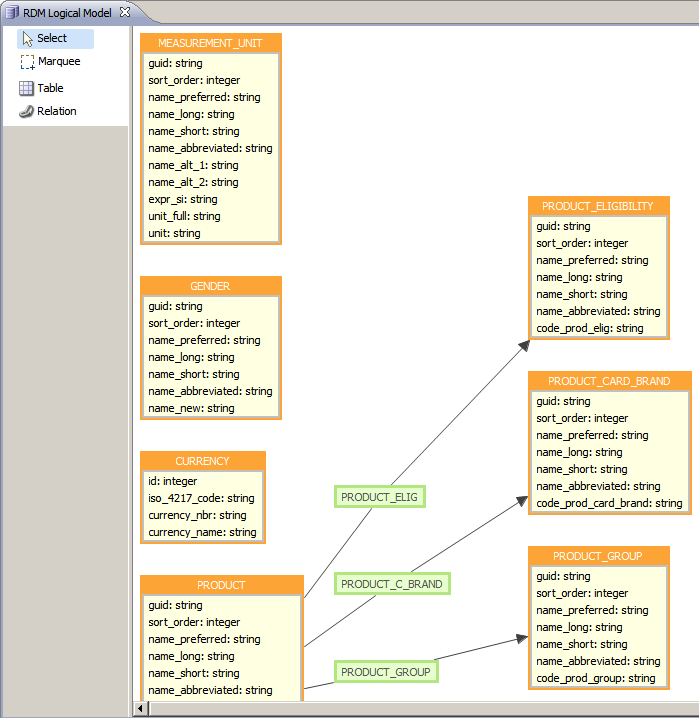
Task: Click the PRODUCT_ELIG relation label
Action: point(379,496)
